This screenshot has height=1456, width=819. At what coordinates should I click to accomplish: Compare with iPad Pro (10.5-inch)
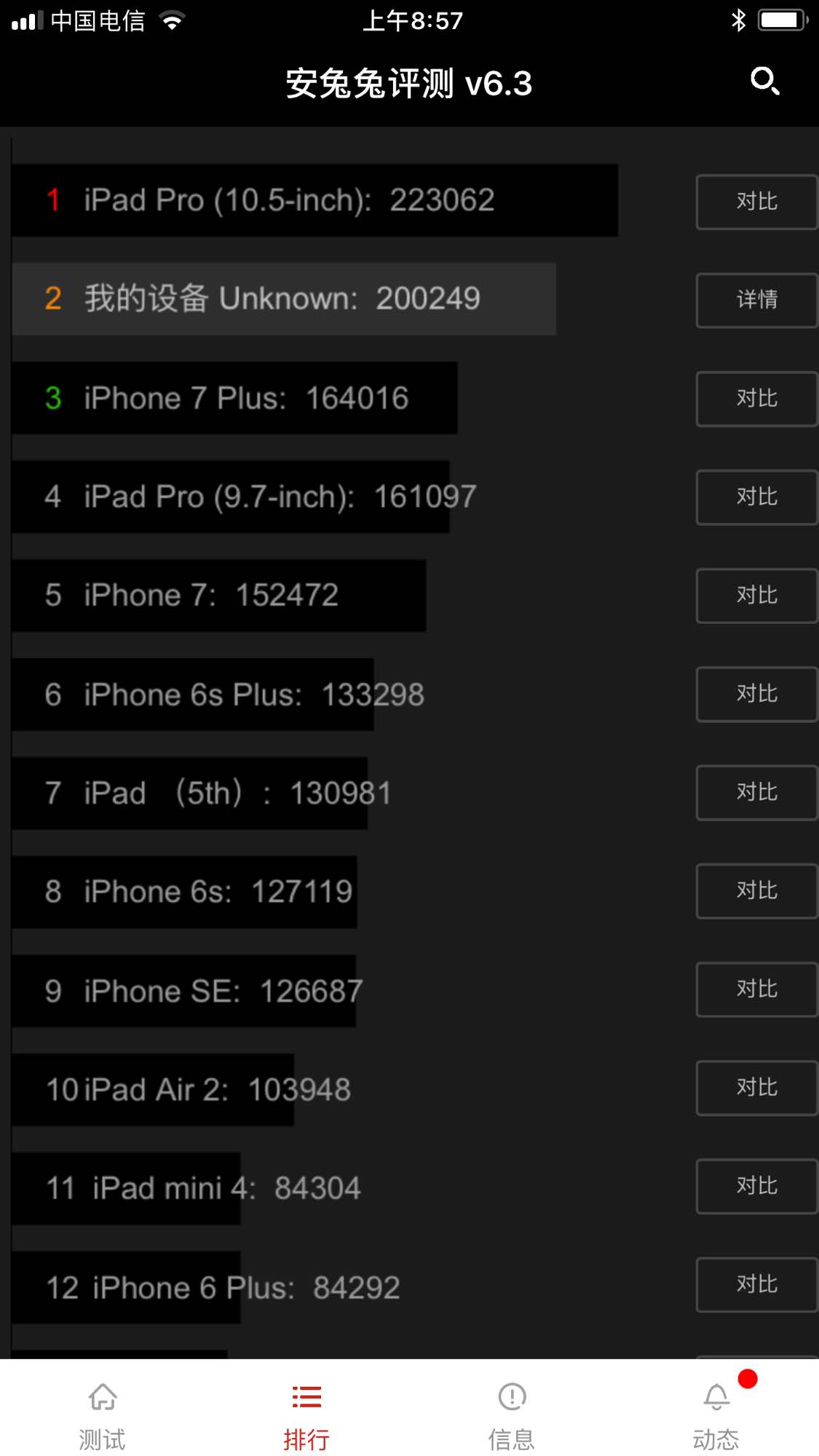(x=756, y=202)
